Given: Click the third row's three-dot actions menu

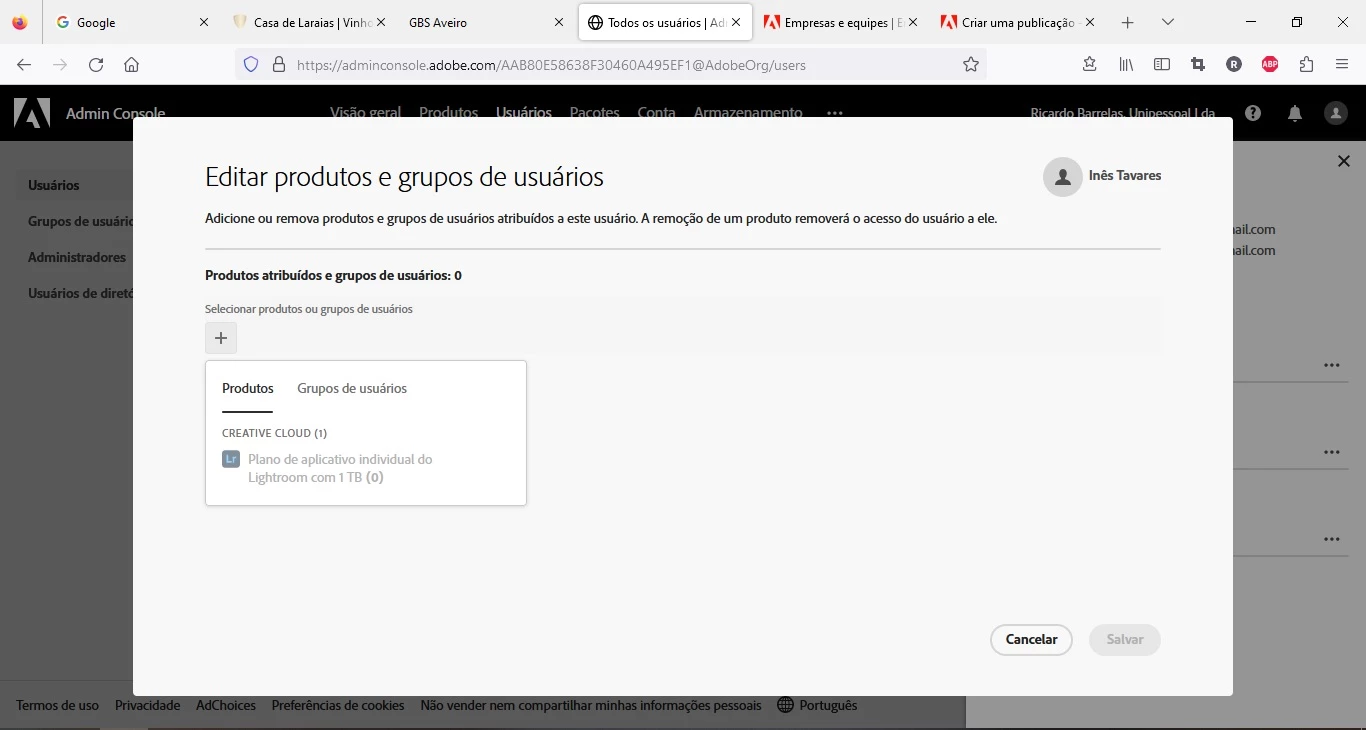Looking at the screenshot, I should (1332, 539).
